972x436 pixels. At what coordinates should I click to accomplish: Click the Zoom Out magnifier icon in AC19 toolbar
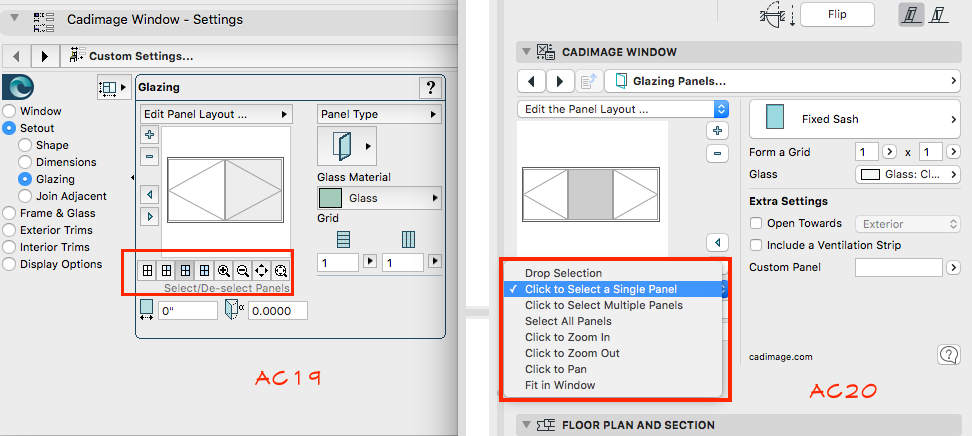(243, 270)
